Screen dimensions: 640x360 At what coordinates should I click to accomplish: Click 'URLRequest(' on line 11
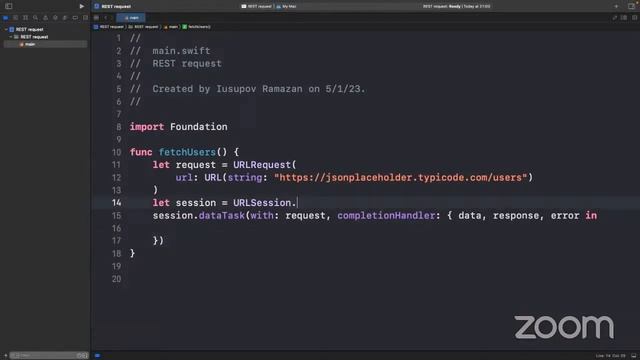[x=265, y=165]
